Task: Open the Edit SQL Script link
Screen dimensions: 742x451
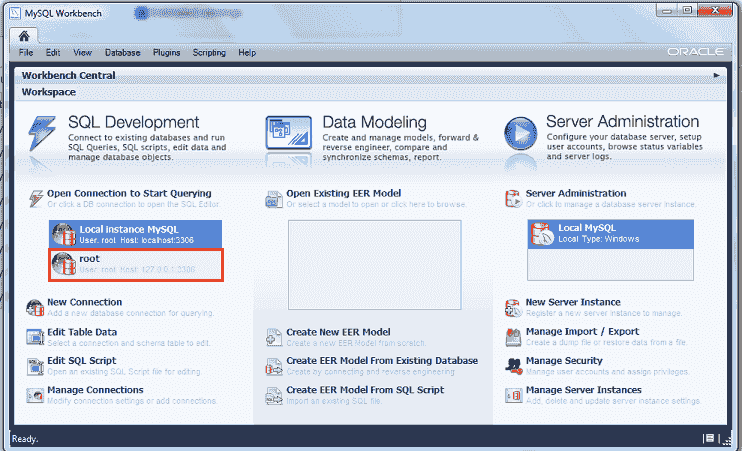Action: tap(81, 360)
